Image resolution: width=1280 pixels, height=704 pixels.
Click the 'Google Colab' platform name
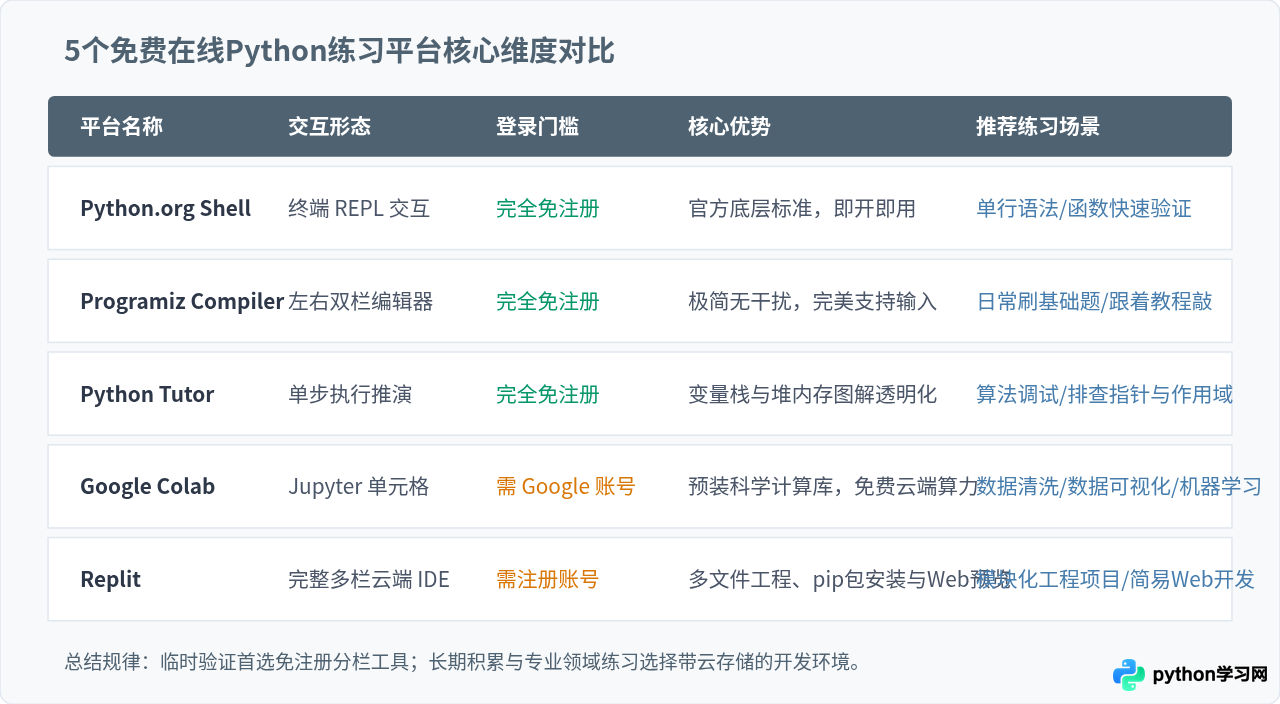click(148, 487)
